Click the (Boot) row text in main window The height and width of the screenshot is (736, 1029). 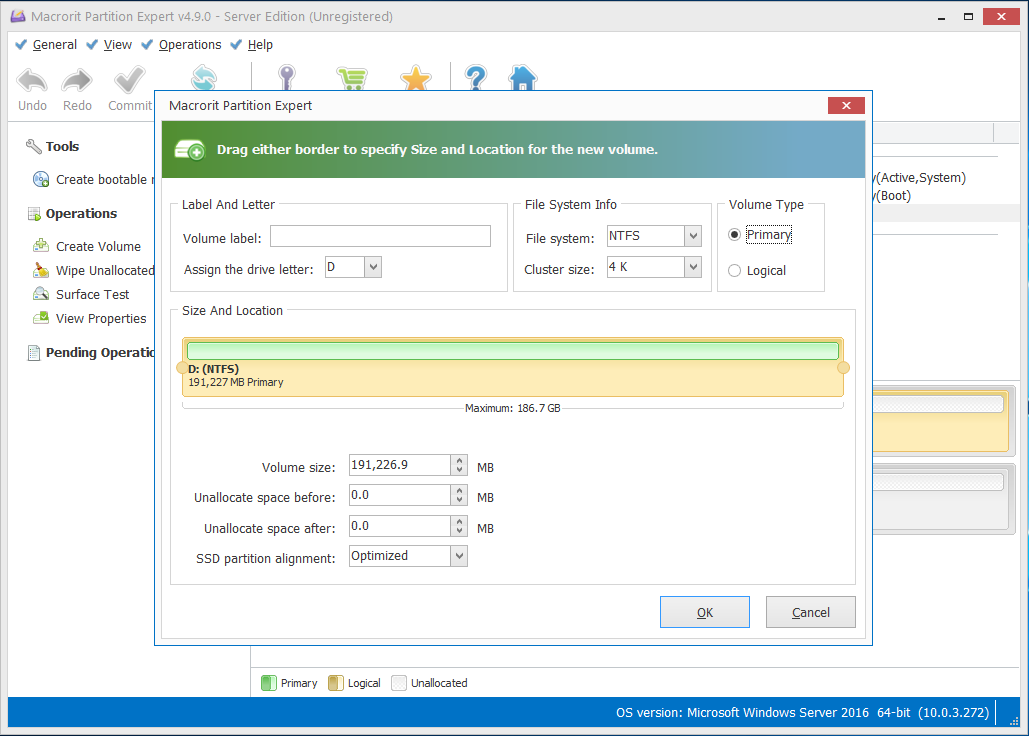pos(893,195)
